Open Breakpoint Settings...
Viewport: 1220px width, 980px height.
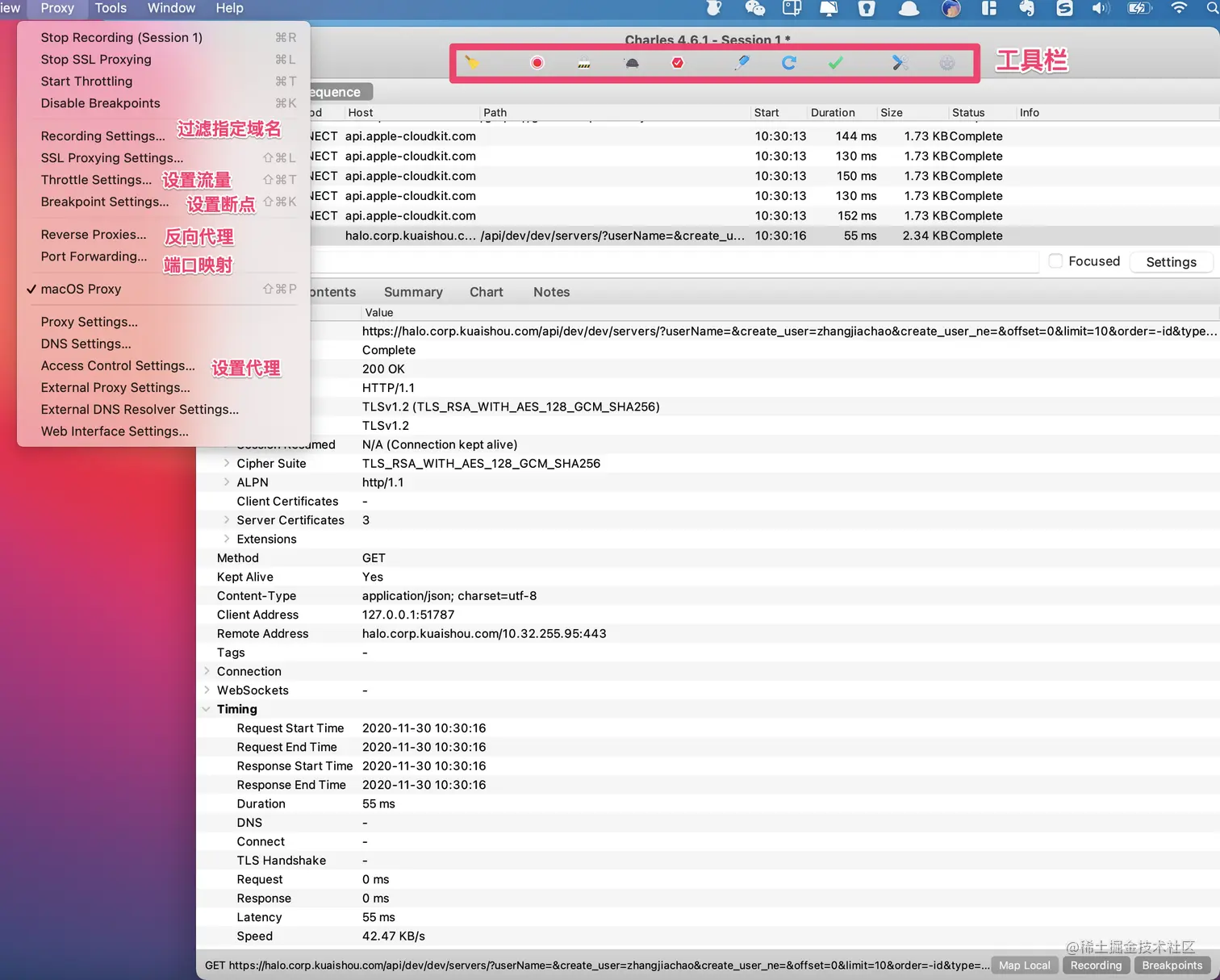coord(164,201)
